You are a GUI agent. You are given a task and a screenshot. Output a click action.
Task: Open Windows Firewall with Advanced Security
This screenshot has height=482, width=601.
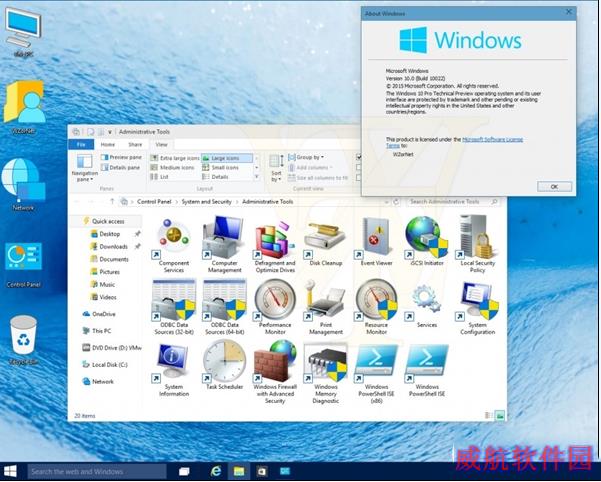(x=275, y=372)
